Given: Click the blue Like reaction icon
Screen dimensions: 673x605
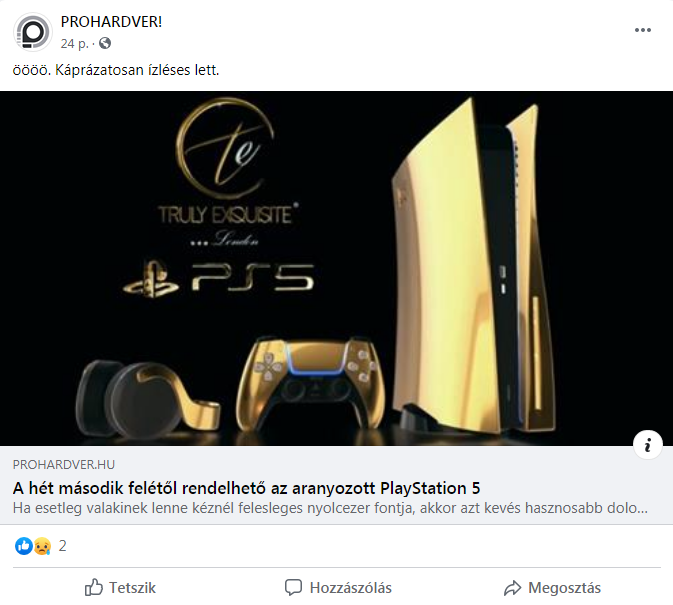Looking at the screenshot, I should pos(24,546).
